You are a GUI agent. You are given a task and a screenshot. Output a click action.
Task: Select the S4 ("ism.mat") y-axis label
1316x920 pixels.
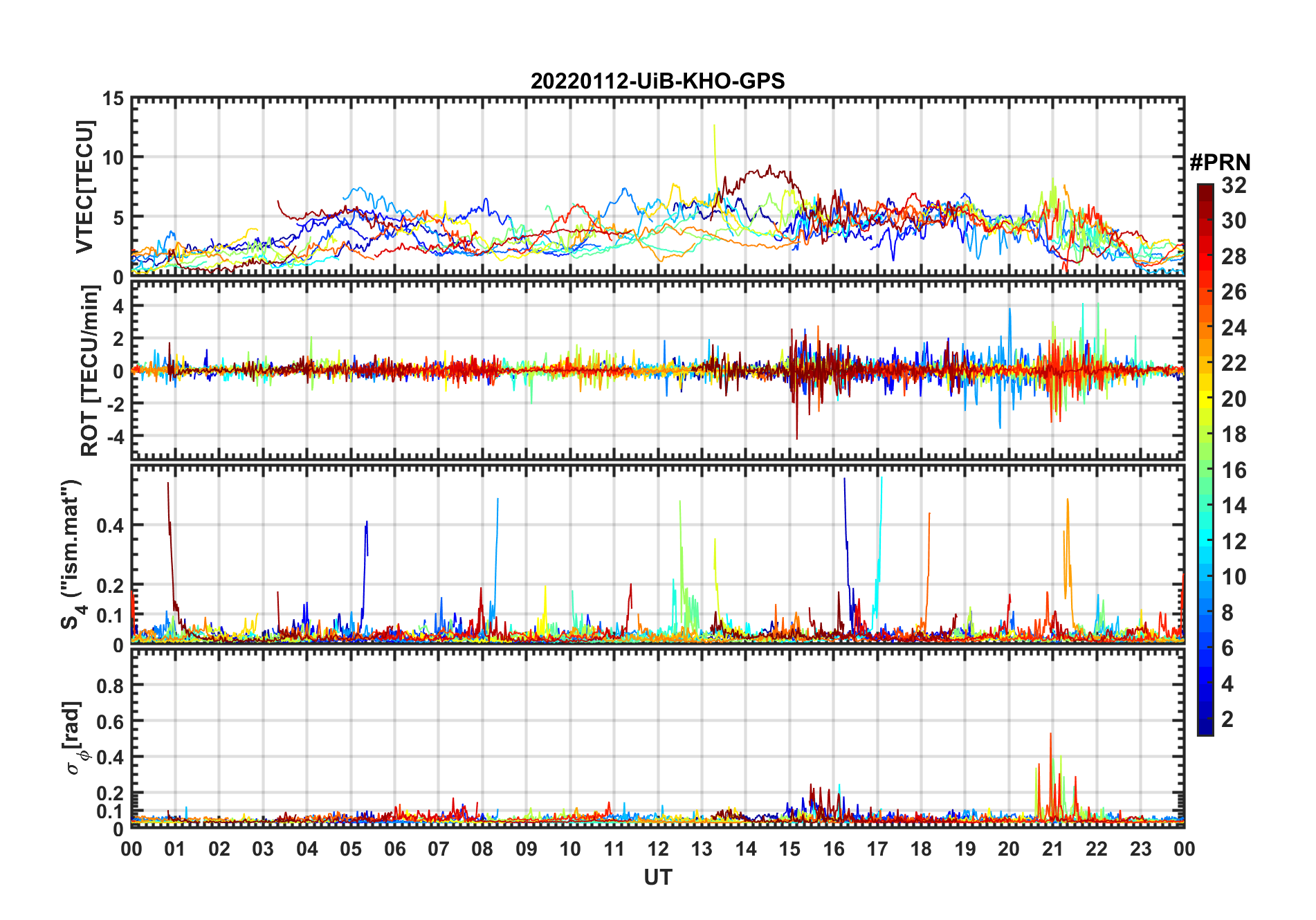73,554
